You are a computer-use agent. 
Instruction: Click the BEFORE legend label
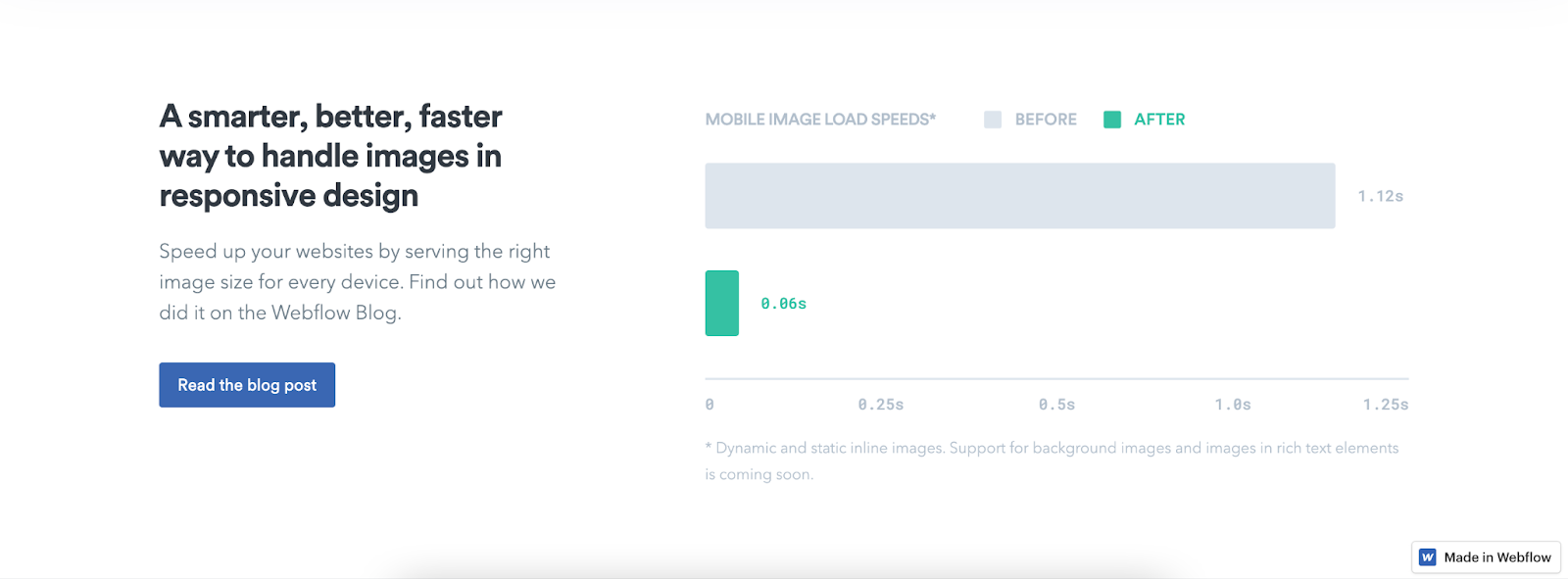click(1046, 120)
